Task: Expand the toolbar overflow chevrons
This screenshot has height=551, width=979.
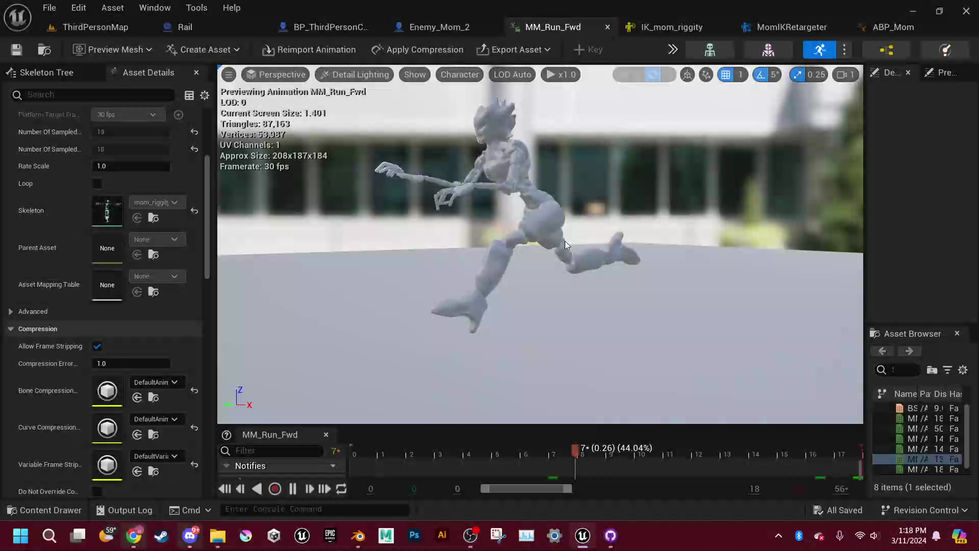Action: [672, 49]
